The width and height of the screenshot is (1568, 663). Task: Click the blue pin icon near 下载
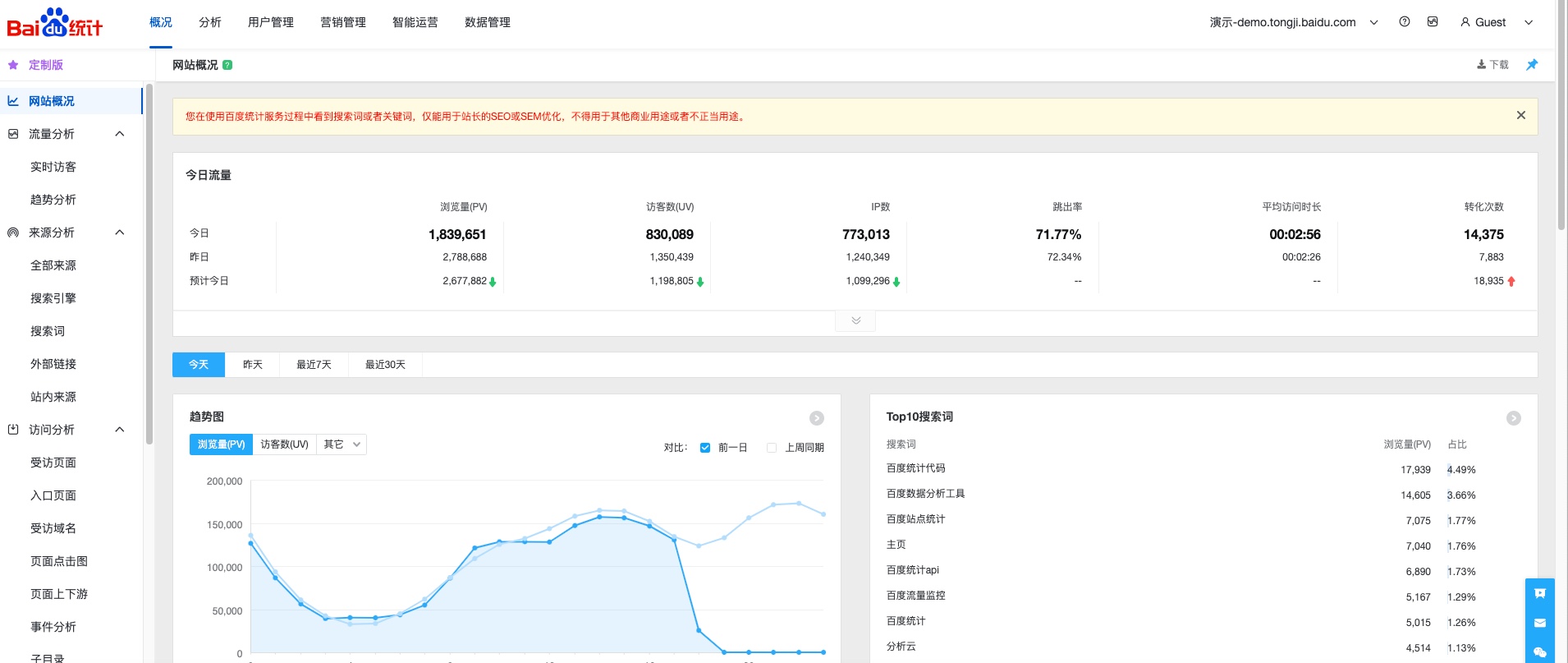(x=1532, y=65)
